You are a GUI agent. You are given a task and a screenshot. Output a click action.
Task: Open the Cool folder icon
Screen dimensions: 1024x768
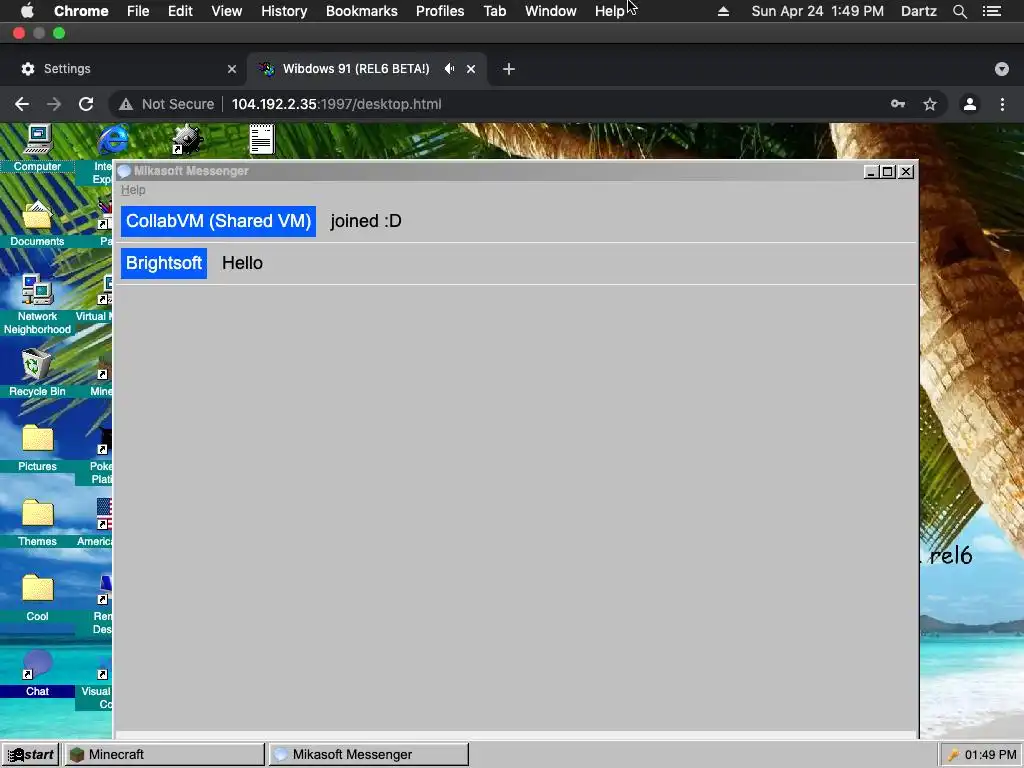(37, 598)
